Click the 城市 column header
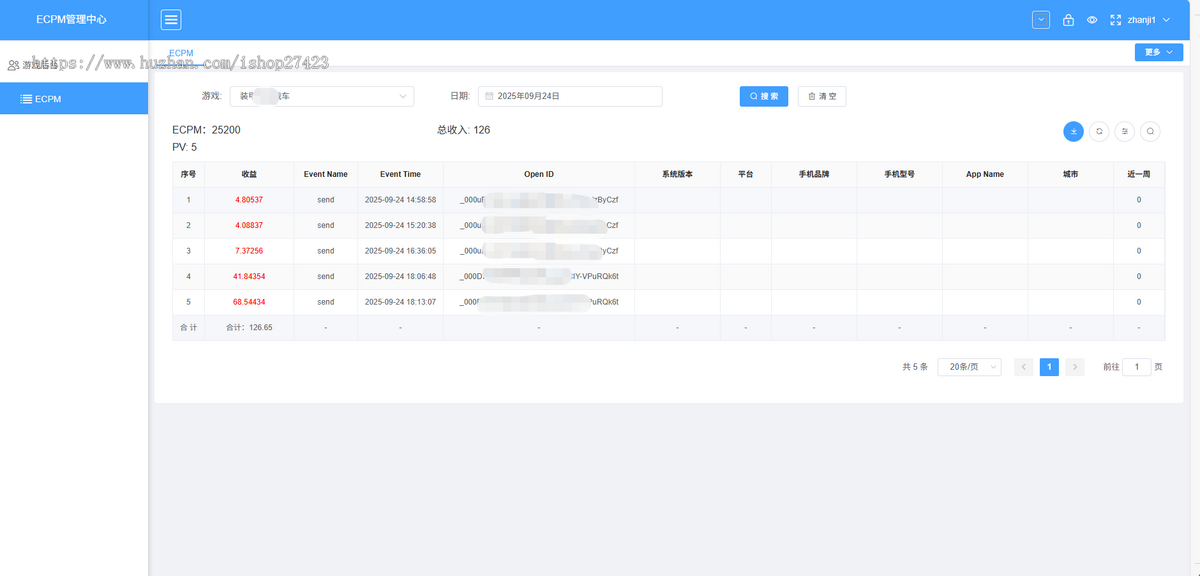 point(1070,174)
